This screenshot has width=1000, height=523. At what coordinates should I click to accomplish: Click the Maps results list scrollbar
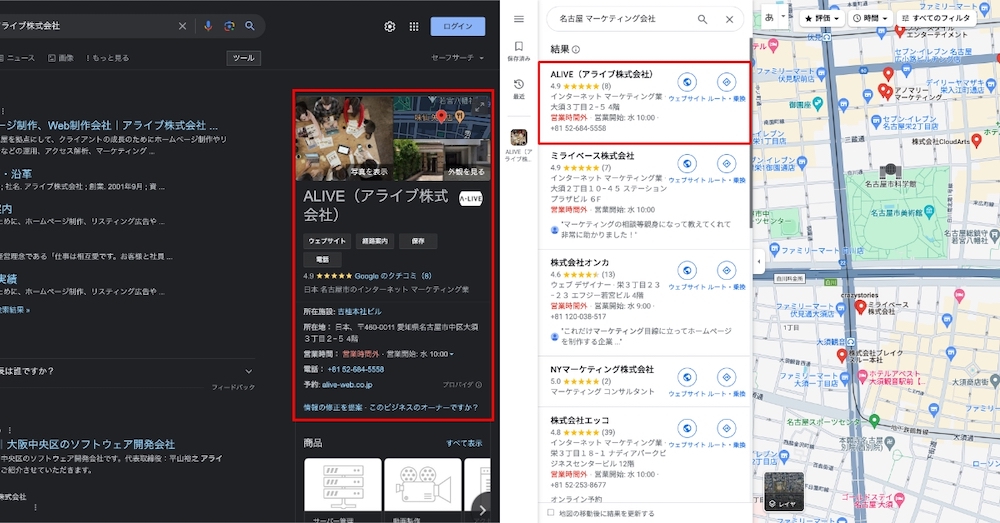pyautogui.click(x=750, y=133)
